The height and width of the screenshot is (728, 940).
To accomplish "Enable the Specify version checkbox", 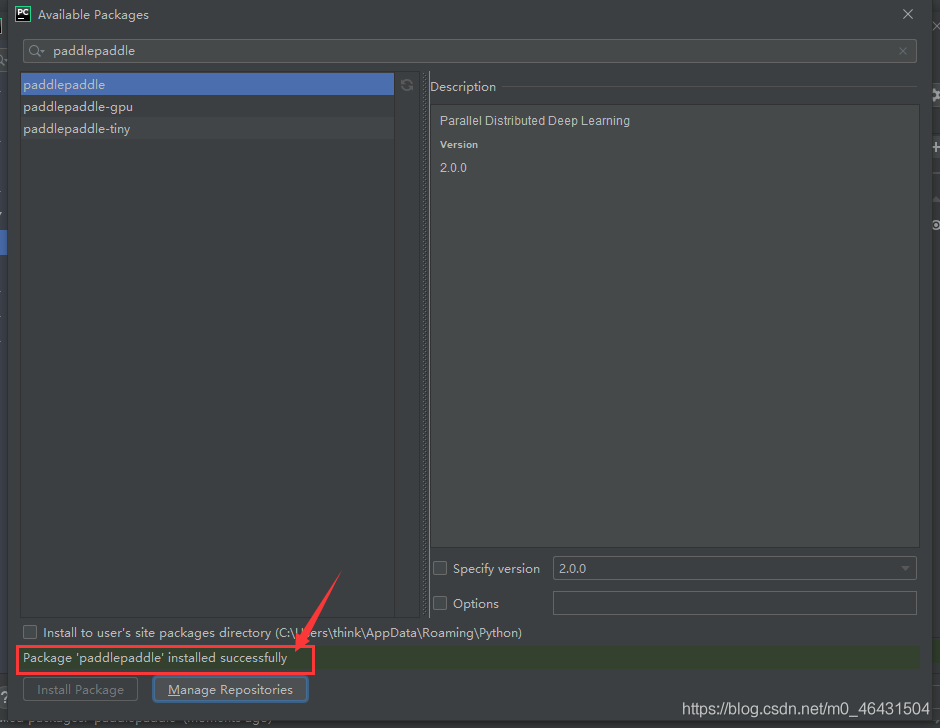I will point(440,569).
